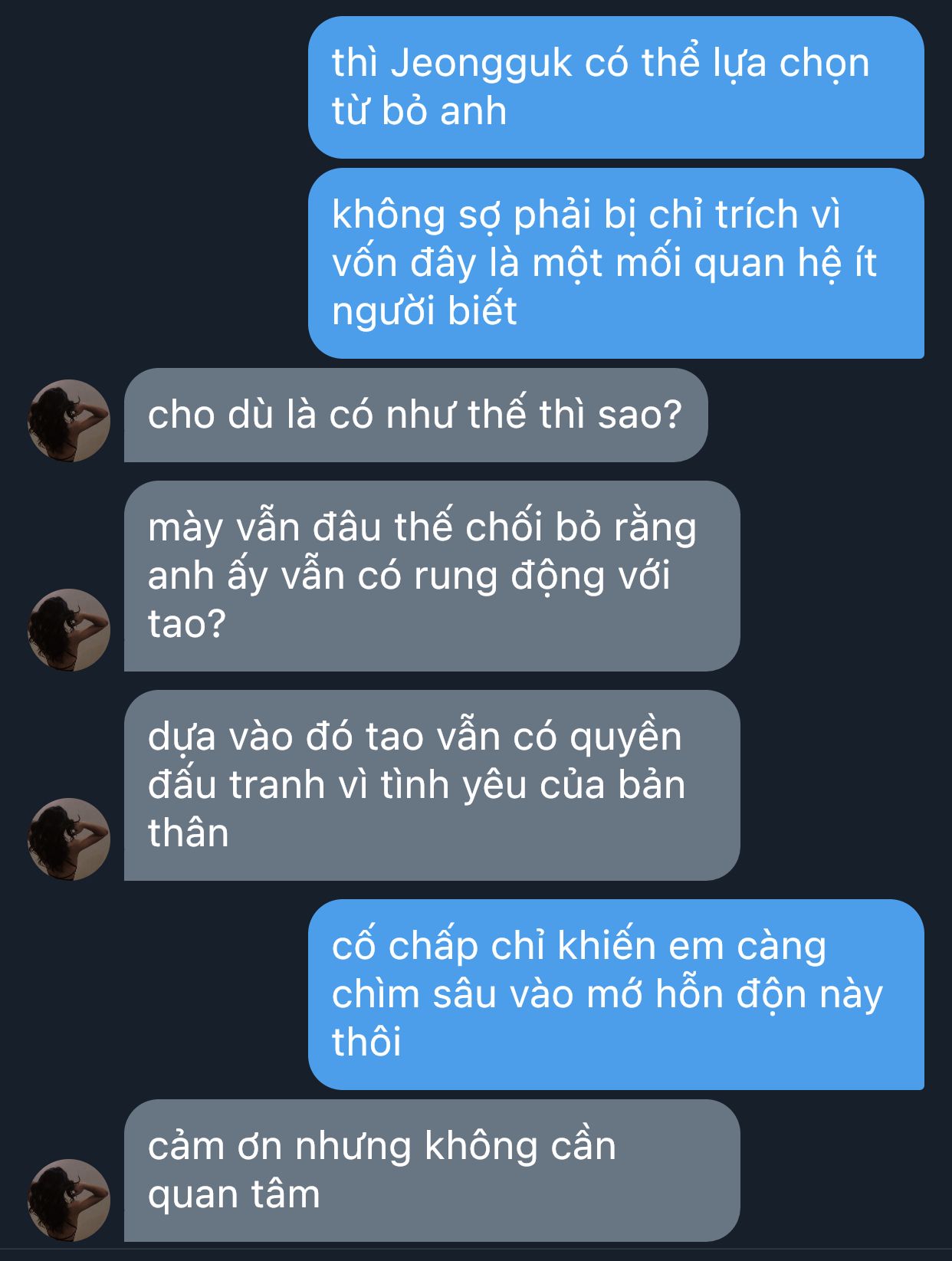
Task: Click the name "Jeongguk" in first message
Action: [481, 64]
